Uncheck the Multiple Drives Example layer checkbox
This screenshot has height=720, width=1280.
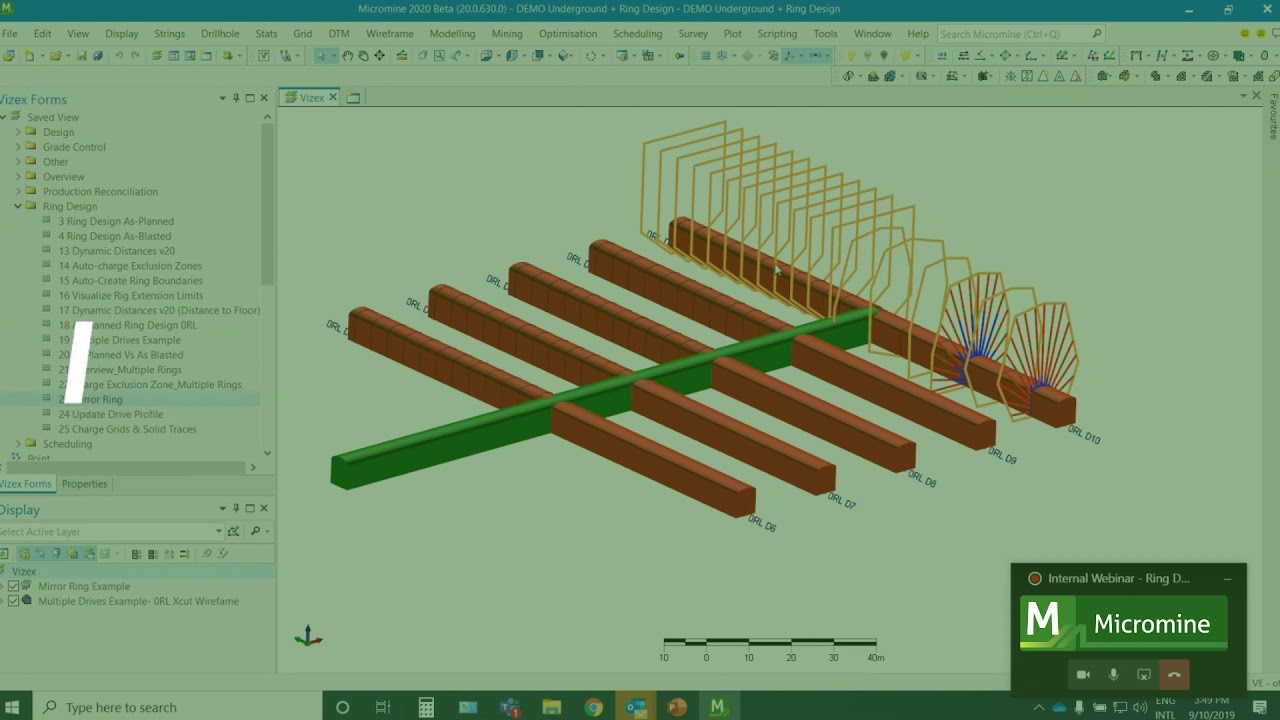click(13, 601)
